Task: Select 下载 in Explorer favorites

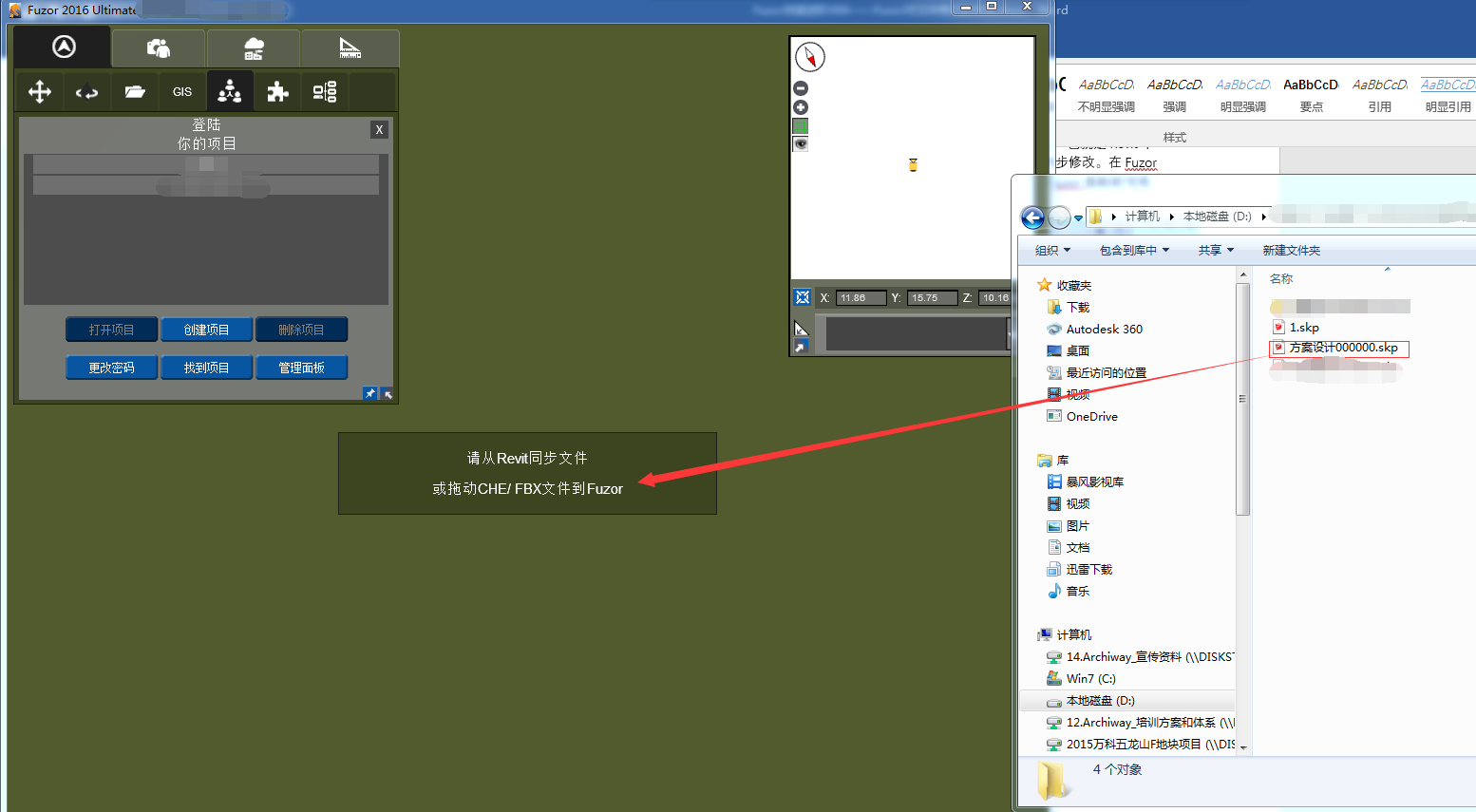Action: [1078, 307]
